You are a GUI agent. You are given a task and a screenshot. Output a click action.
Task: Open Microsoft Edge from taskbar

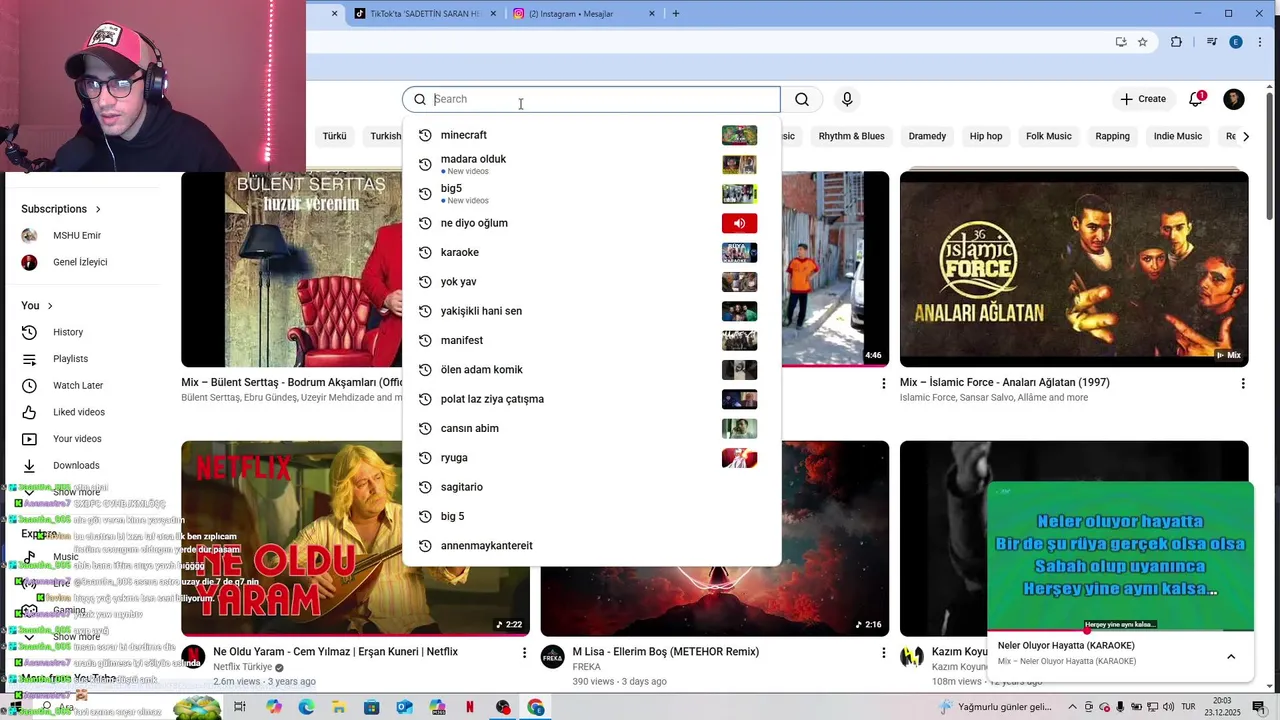point(306,707)
